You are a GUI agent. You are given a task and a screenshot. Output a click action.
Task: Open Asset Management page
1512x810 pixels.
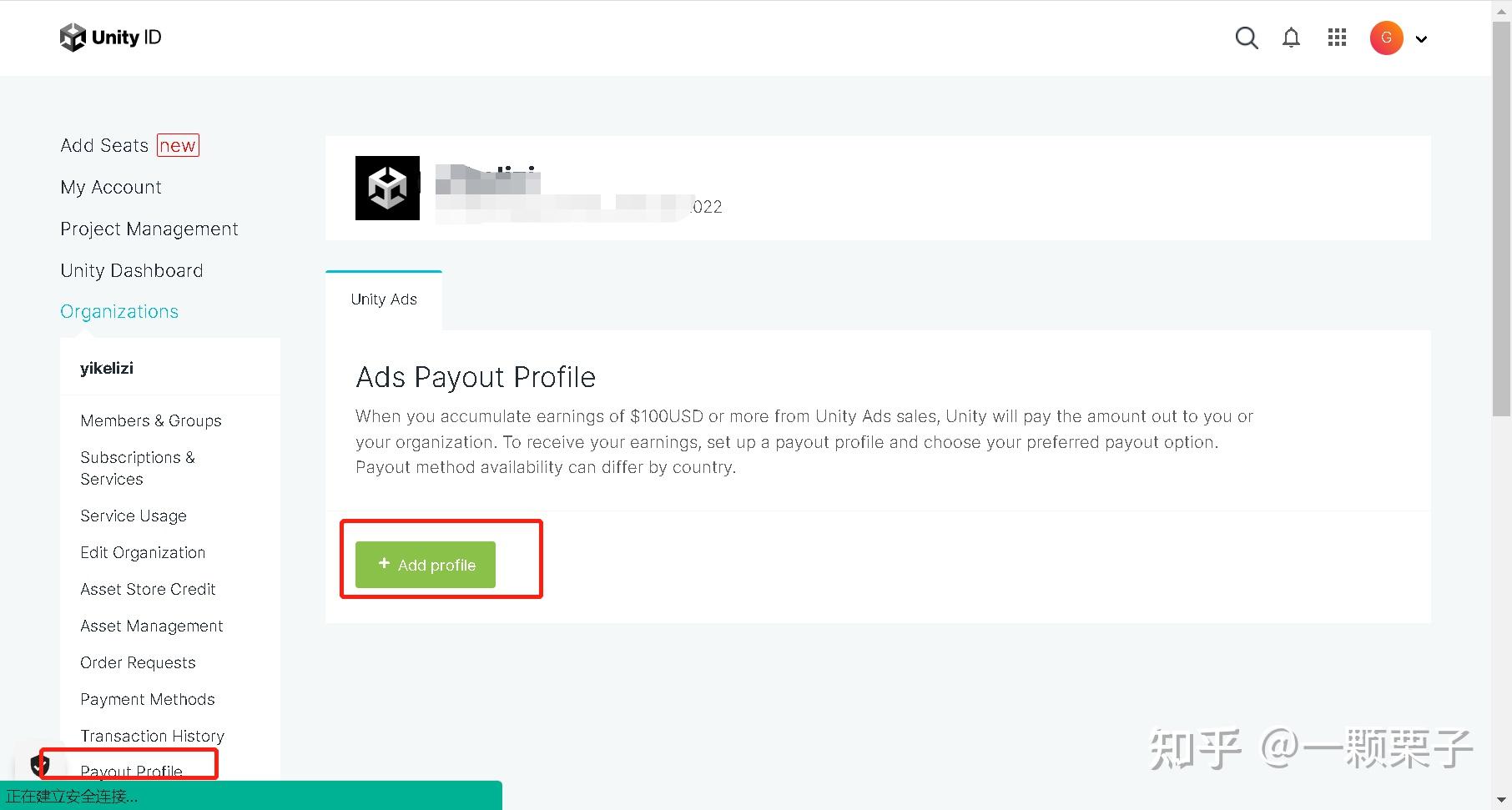(152, 626)
